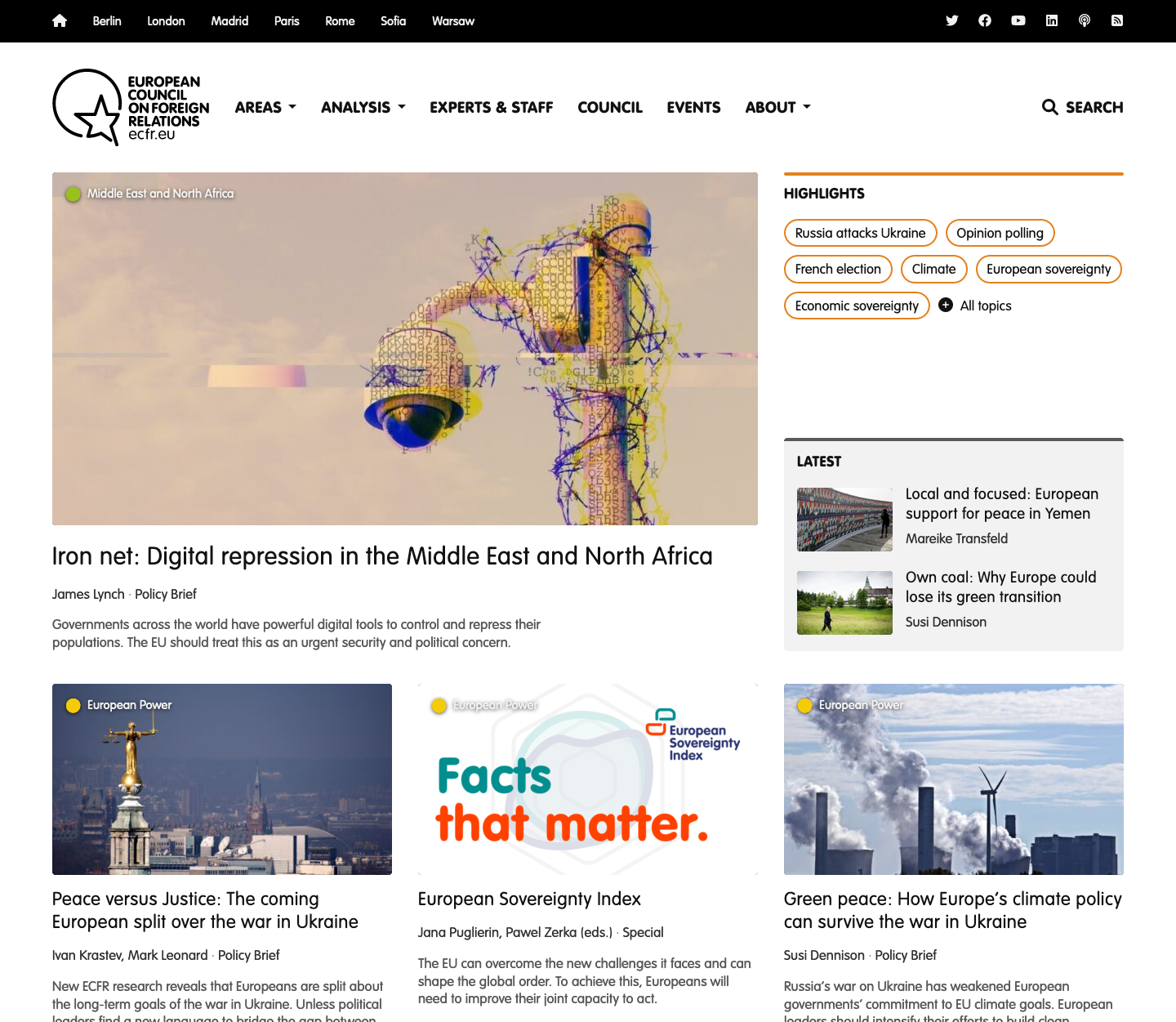Click the All topics plus link
This screenshot has width=1176, height=1022.
[976, 306]
